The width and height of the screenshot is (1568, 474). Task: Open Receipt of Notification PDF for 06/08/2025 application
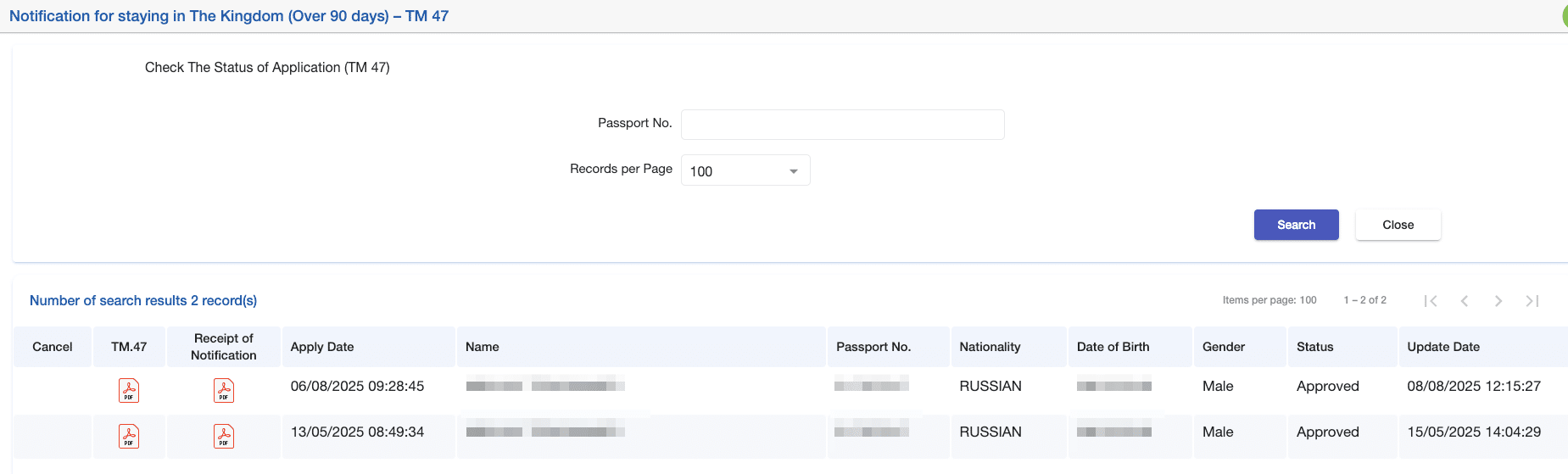[x=224, y=390]
